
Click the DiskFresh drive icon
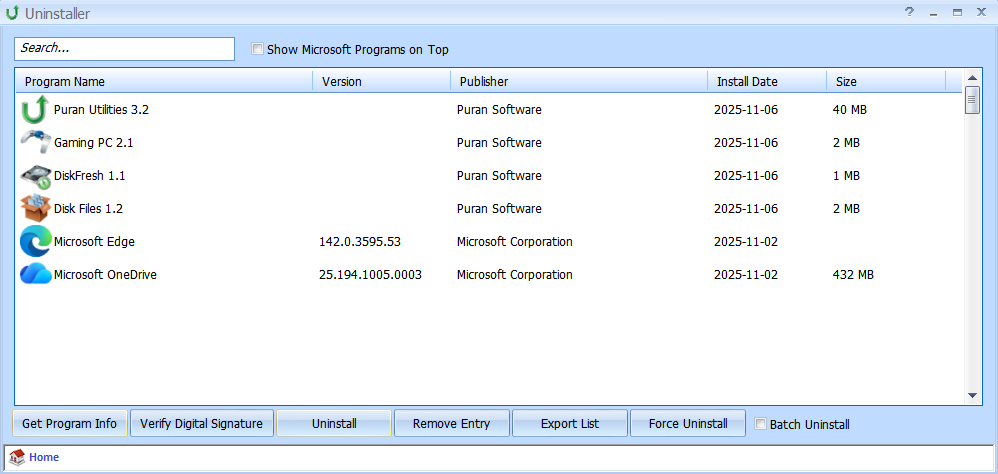[x=35, y=176]
